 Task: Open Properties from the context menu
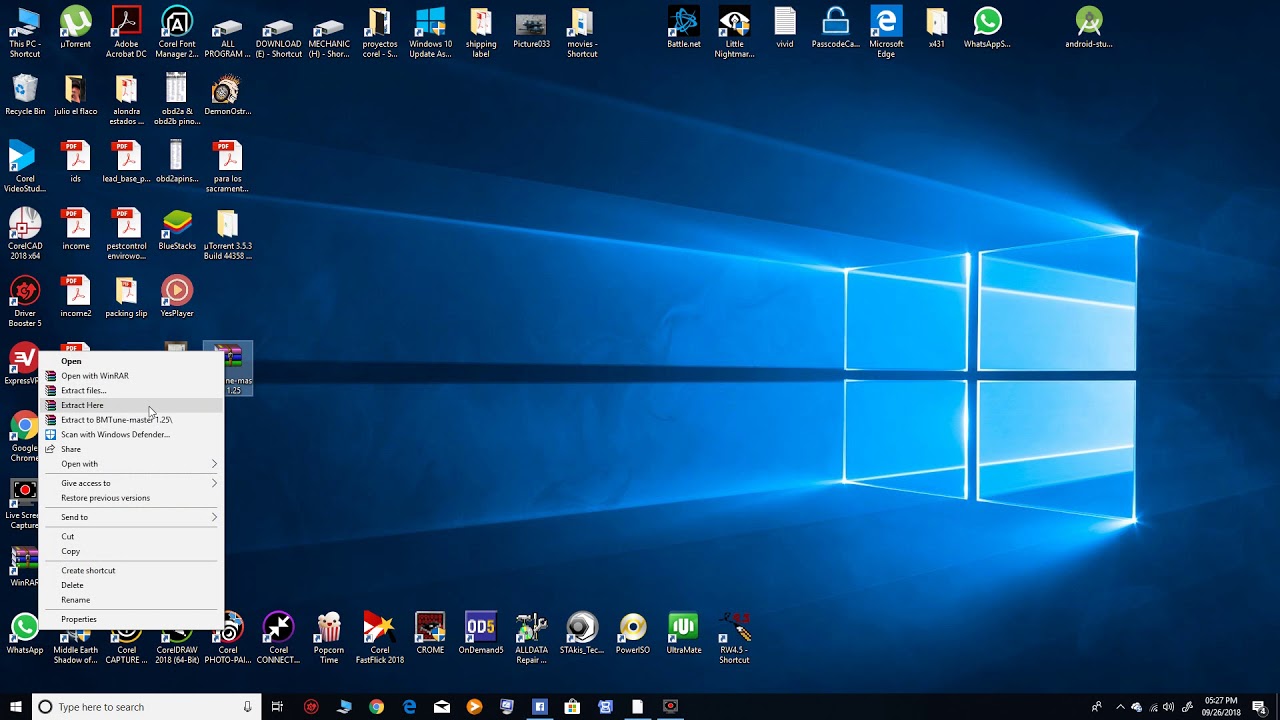[131, 619]
